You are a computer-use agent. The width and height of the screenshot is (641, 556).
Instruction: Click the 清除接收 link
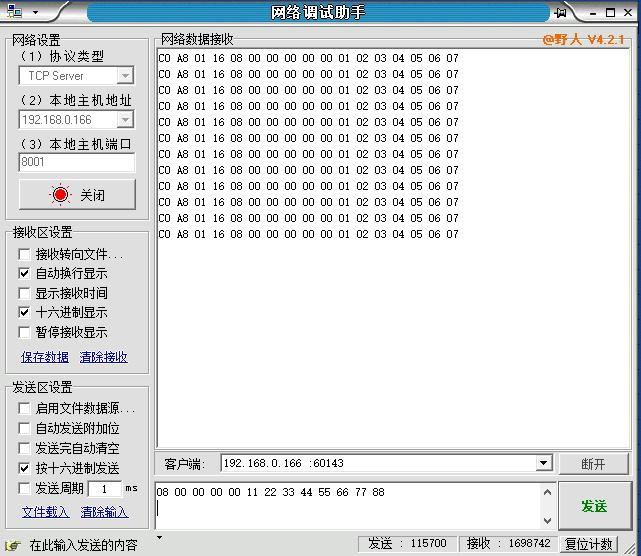(x=104, y=357)
